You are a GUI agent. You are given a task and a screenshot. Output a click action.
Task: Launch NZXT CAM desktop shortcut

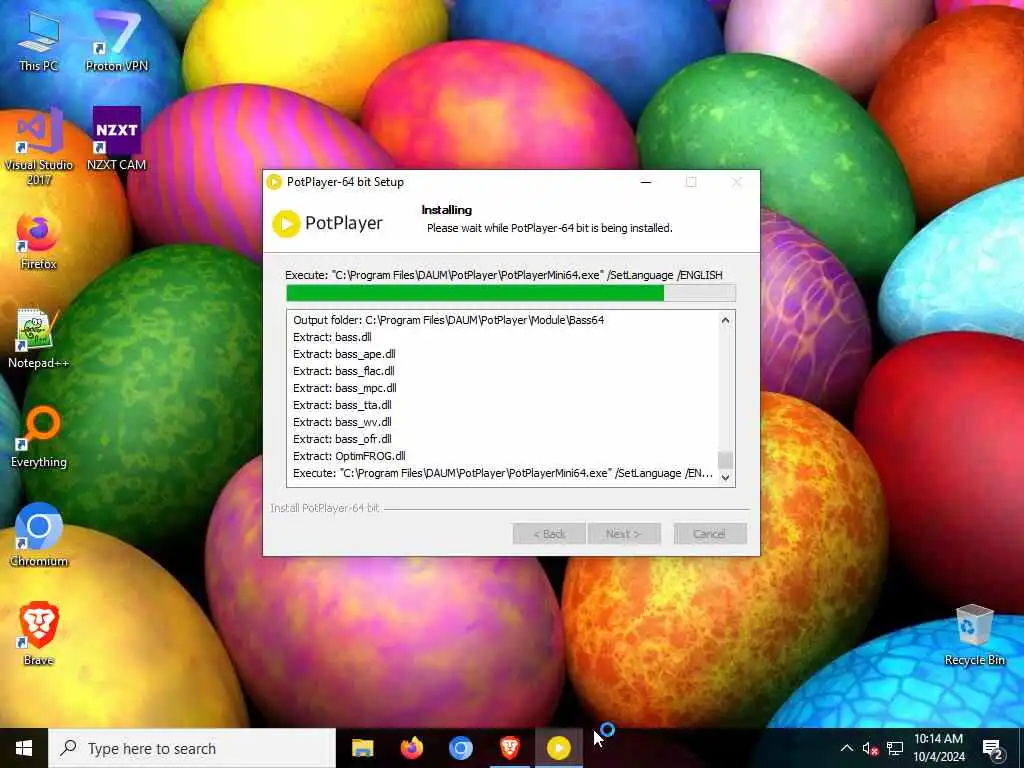[x=117, y=139]
